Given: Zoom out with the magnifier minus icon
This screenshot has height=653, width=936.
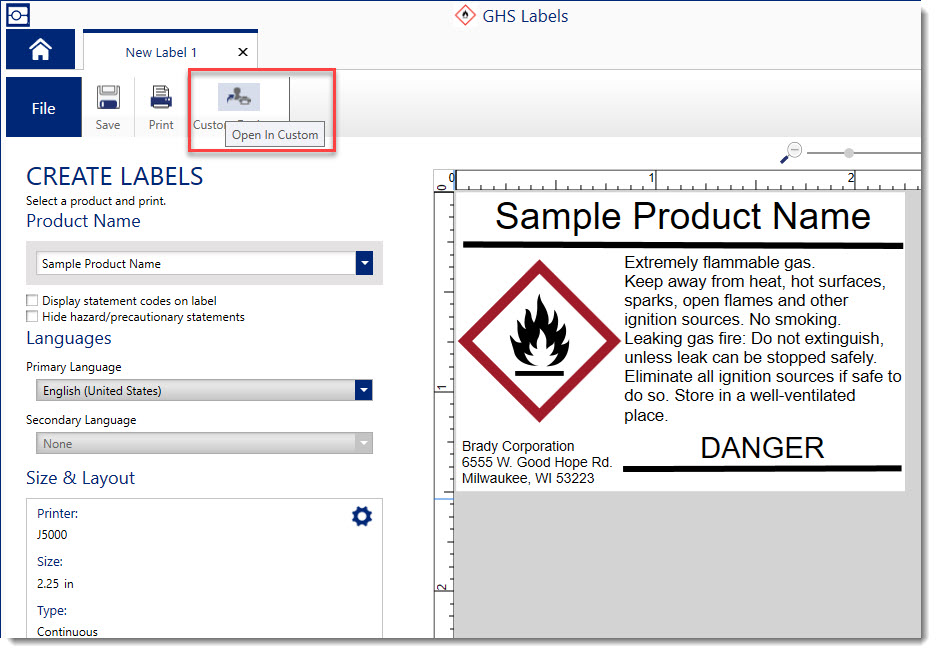Looking at the screenshot, I should (x=791, y=153).
